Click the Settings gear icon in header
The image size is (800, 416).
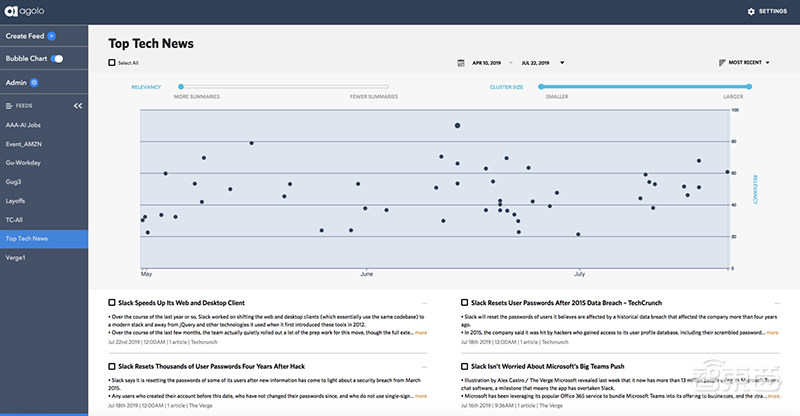click(x=751, y=11)
